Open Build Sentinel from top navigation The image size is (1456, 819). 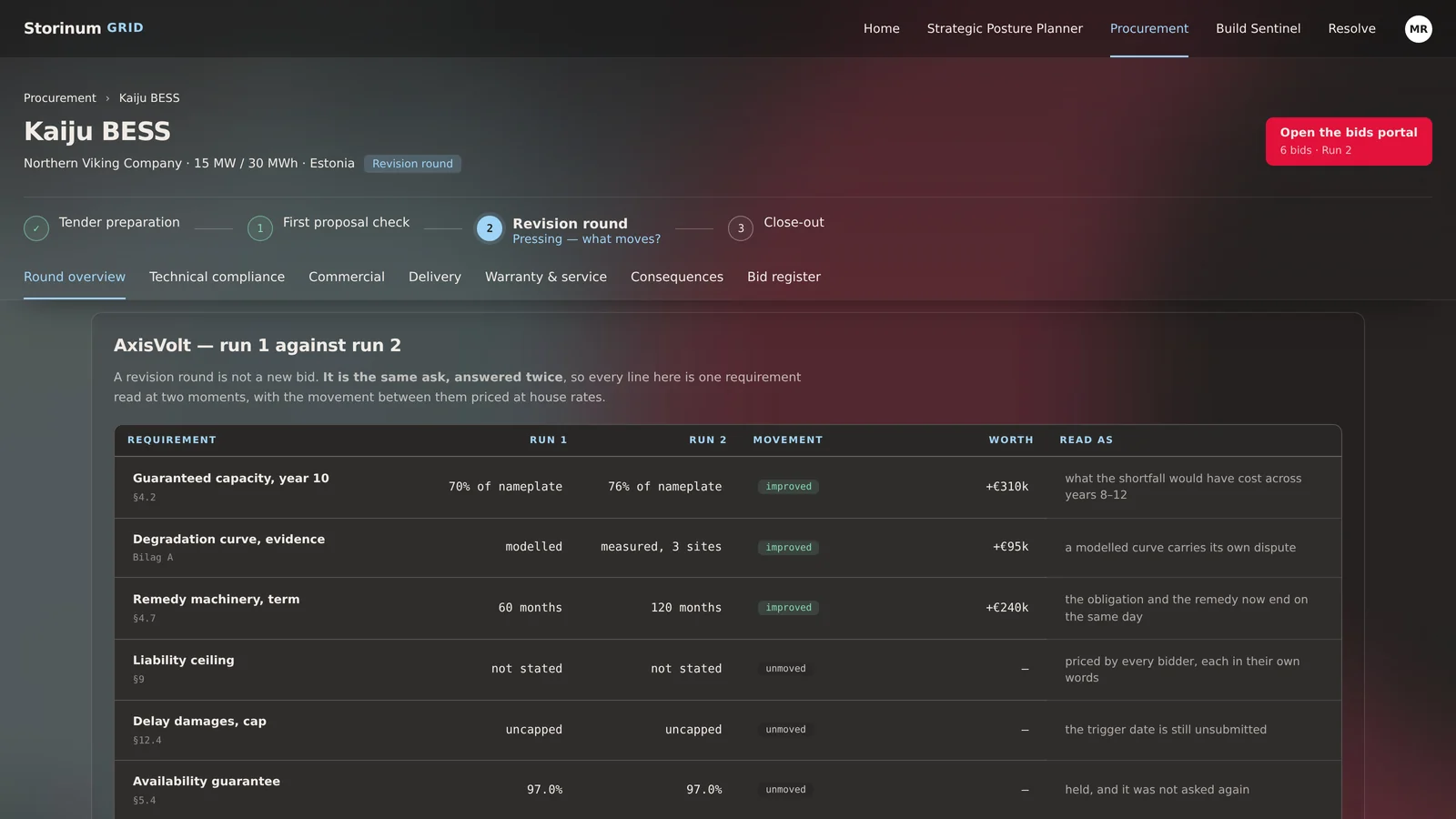1258,28
